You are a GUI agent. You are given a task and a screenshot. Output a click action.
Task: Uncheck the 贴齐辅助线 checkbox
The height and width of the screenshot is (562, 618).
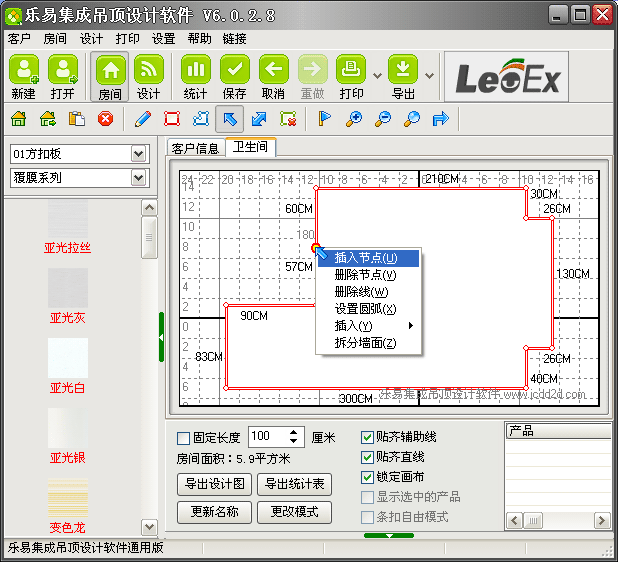[x=367, y=438]
